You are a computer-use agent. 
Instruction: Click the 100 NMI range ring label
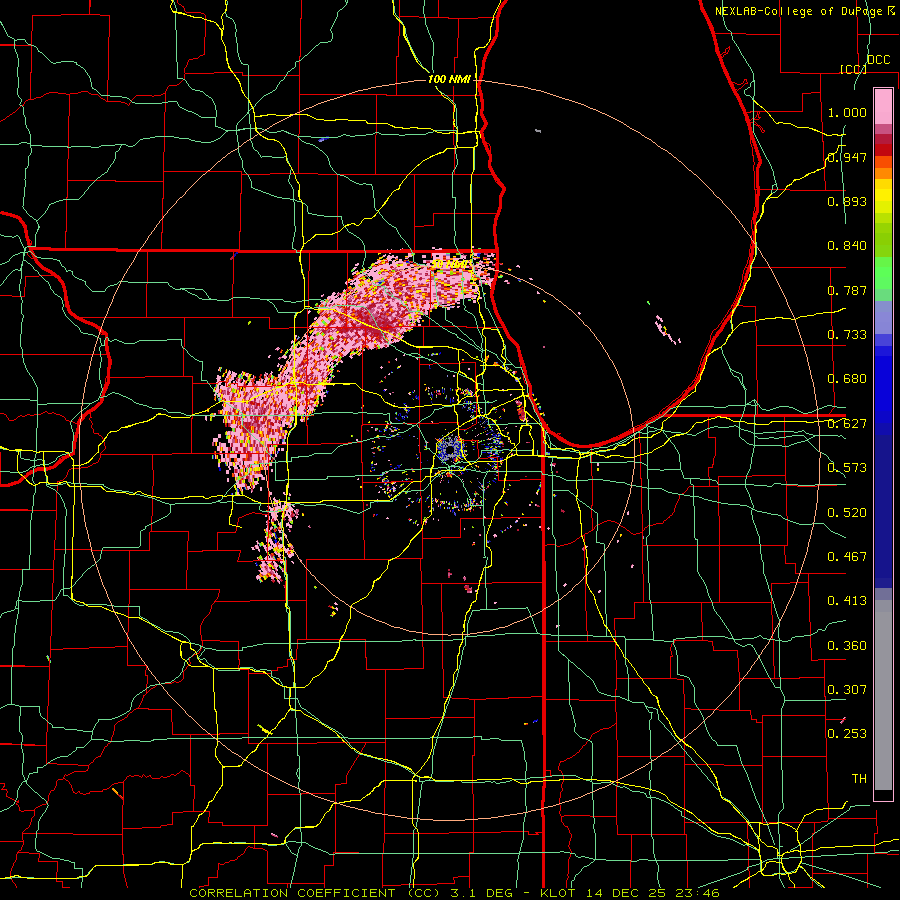449,79
